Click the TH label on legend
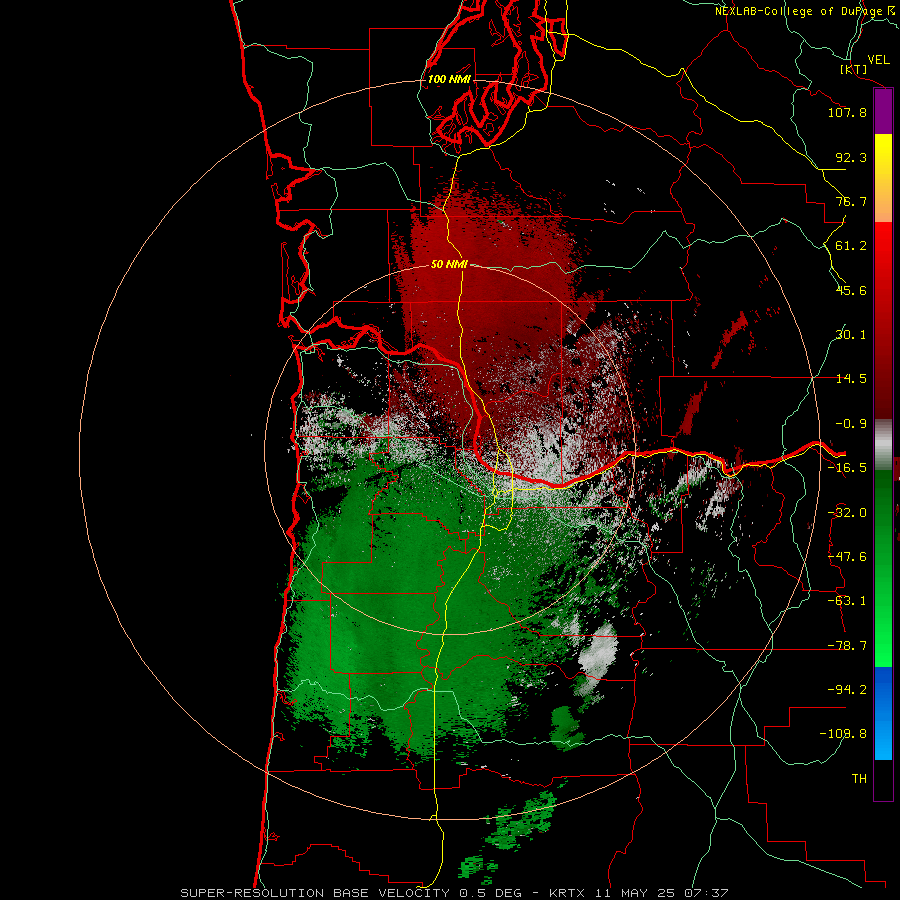900x900 pixels. (x=859, y=779)
